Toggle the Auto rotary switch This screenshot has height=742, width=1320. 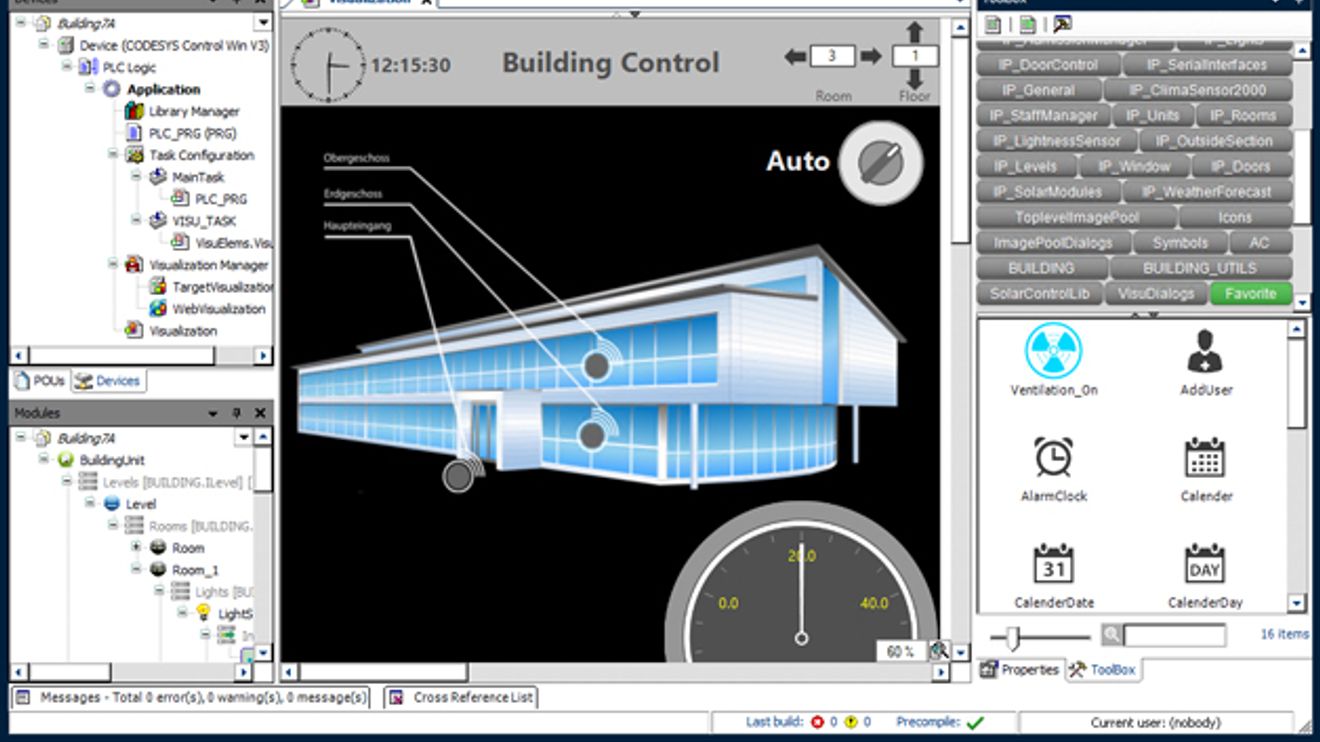click(880, 162)
